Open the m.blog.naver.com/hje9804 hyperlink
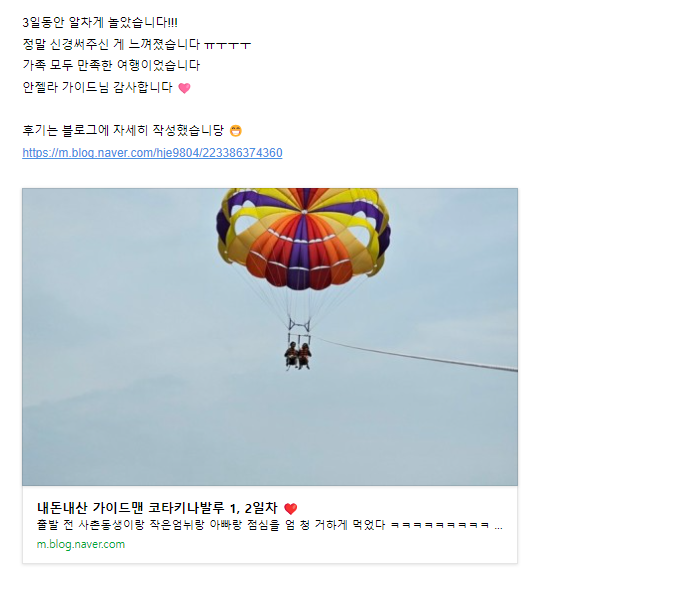 click(x=152, y=153)
